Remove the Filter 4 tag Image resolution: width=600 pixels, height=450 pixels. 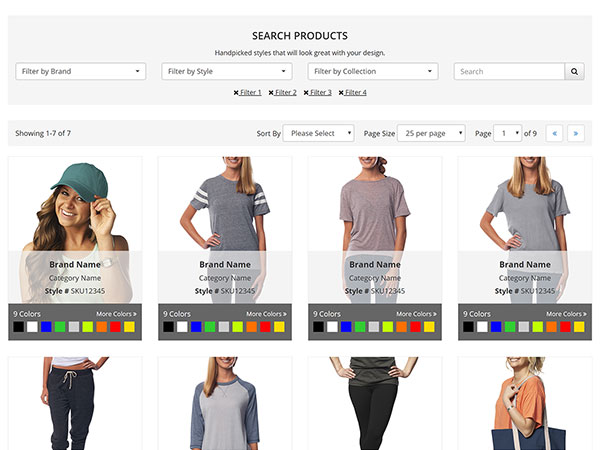point(341,93)
